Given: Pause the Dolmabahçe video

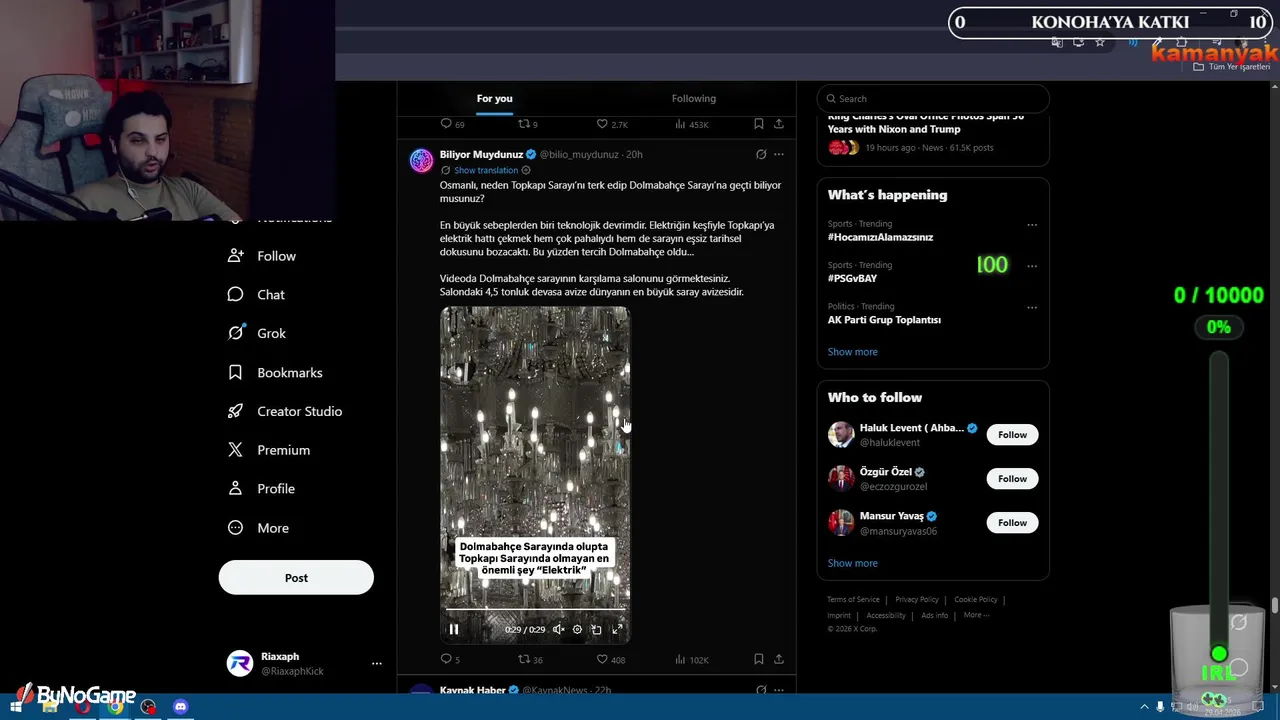Looking at the screenshot, I should [453, 629].
